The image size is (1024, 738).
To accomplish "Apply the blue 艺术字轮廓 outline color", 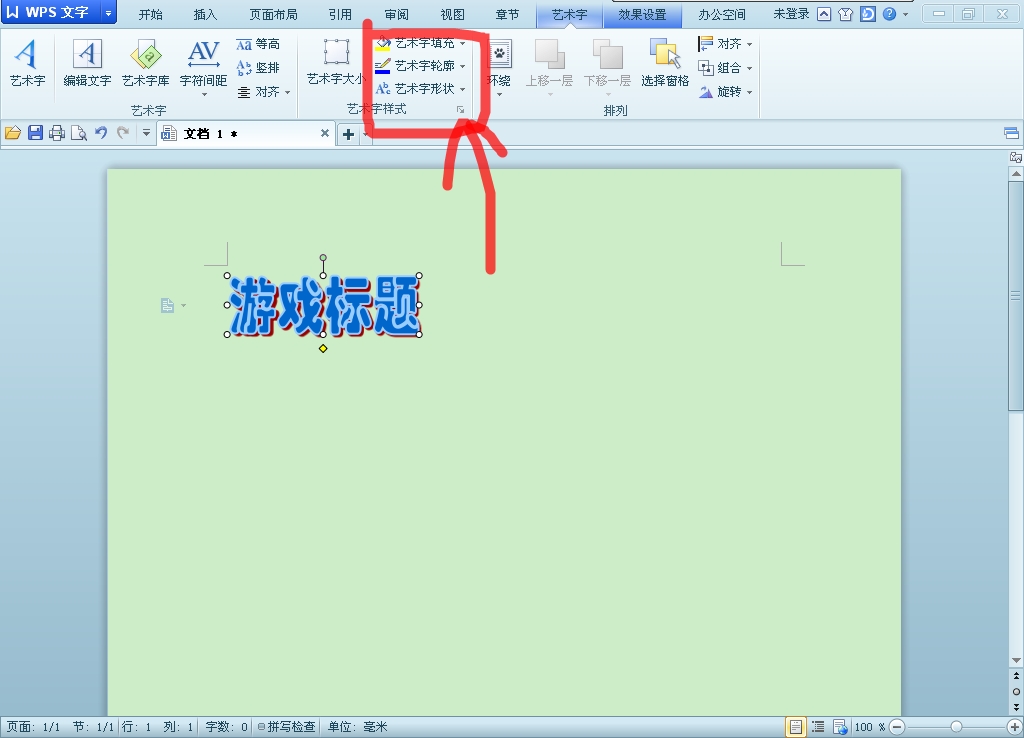I will (383, 66).
